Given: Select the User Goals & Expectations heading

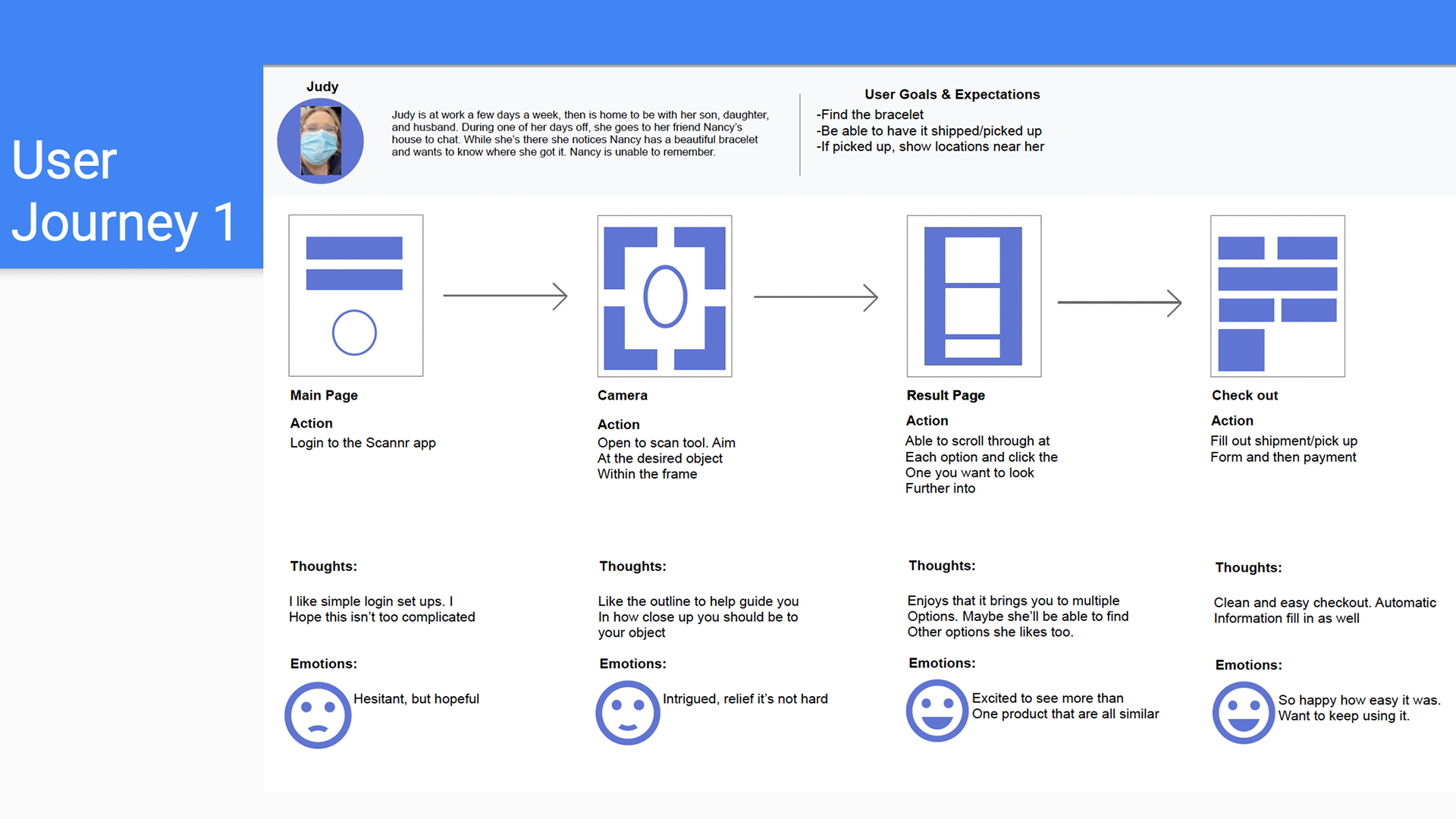Looking at the screenshot, I should coord(952,94).
